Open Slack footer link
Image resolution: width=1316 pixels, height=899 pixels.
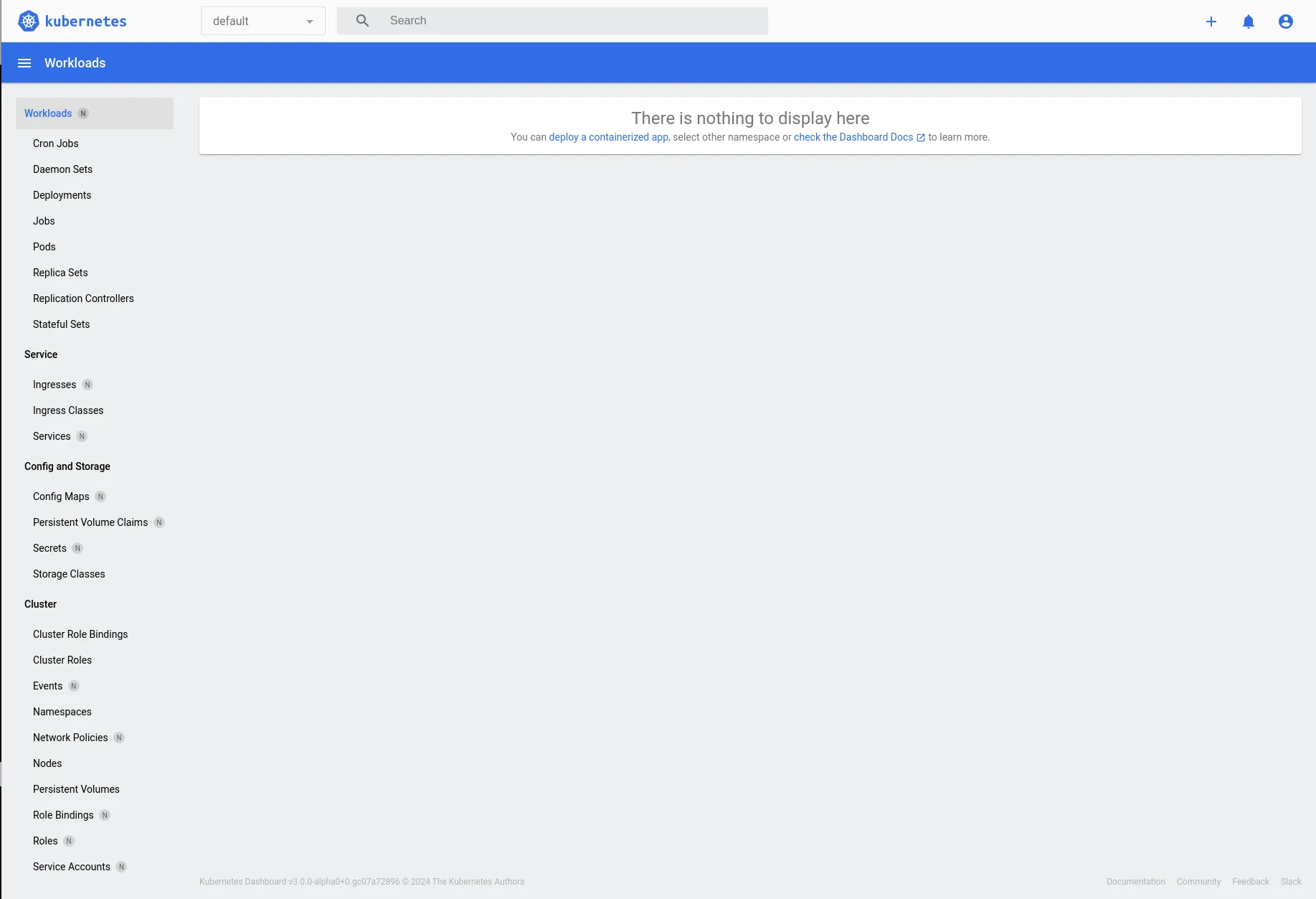coord(1291,882)
